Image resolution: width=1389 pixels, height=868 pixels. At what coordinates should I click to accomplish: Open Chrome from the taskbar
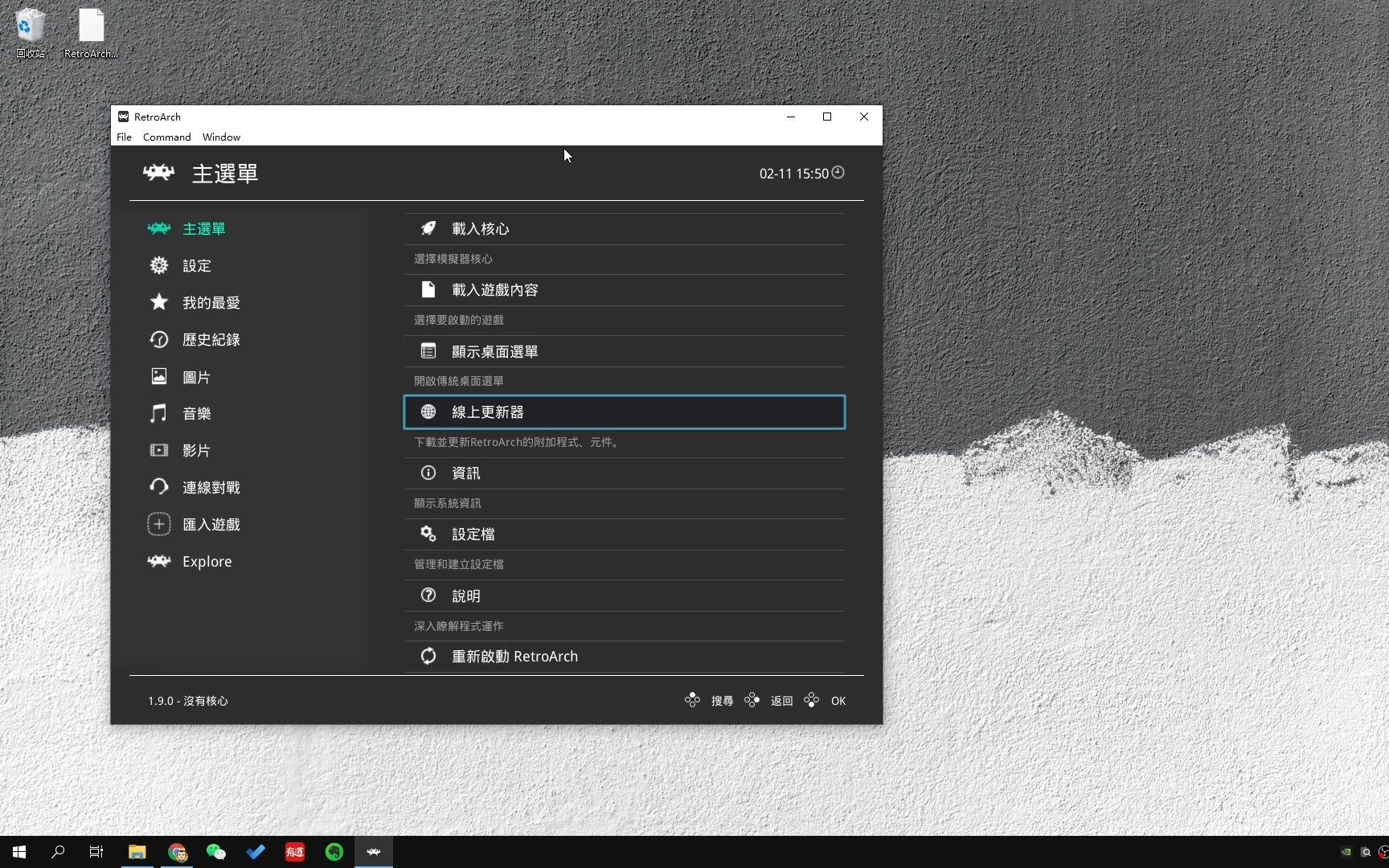click(x=177, y=852)
